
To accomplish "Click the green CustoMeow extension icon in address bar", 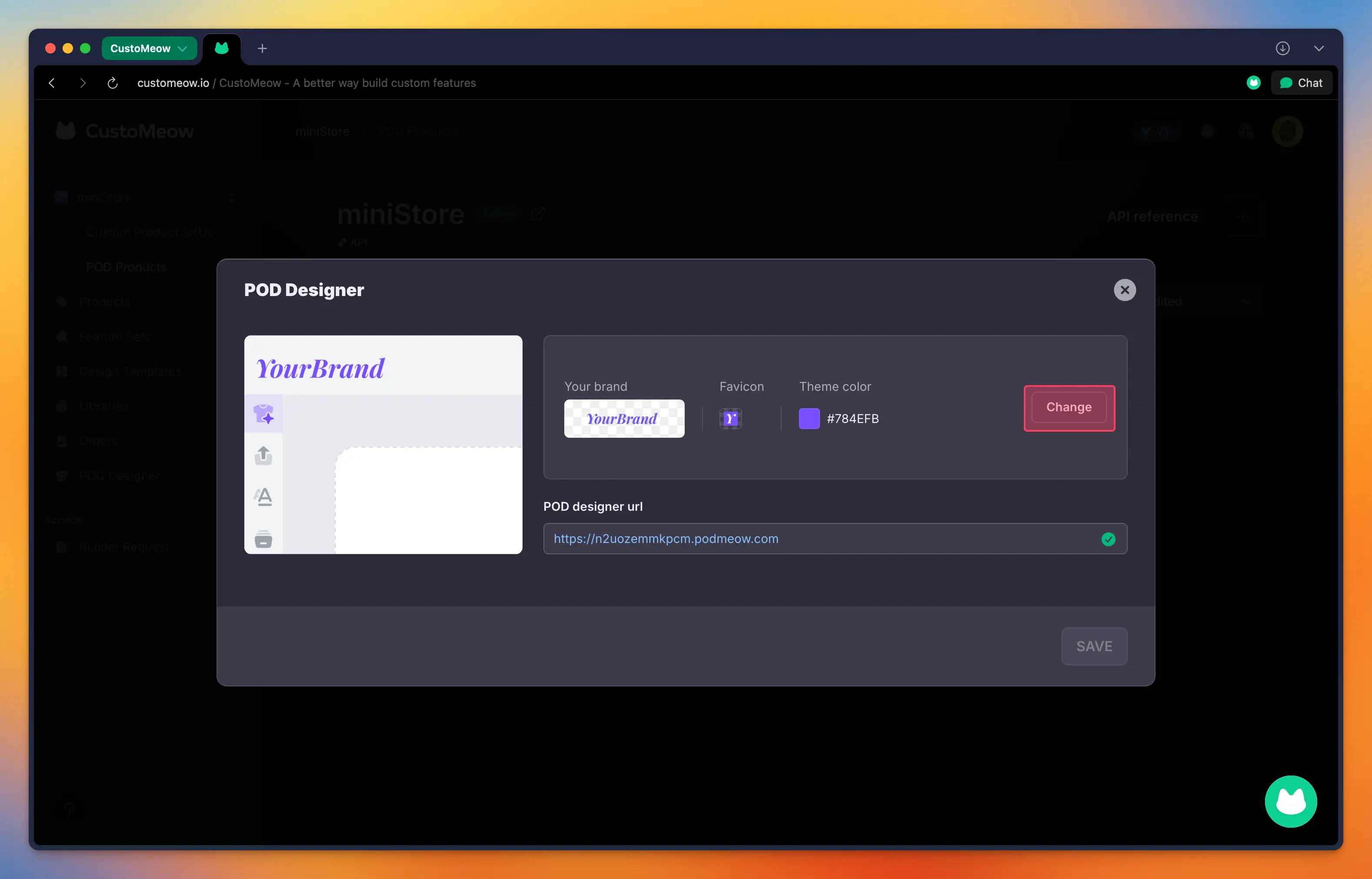I will 1253,83.
